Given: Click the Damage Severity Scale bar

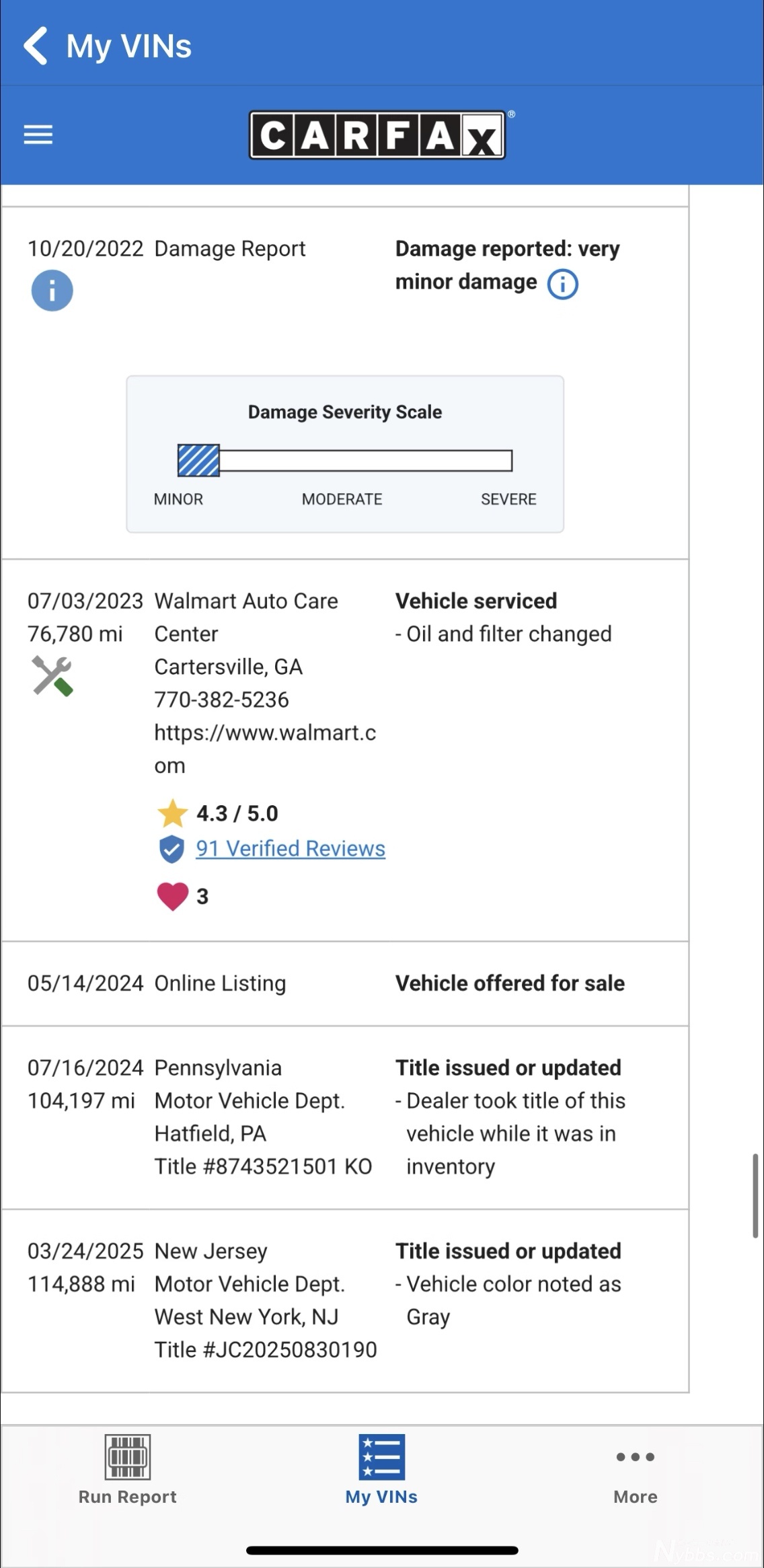Looking at the screenshot, I should coord(344,461).
